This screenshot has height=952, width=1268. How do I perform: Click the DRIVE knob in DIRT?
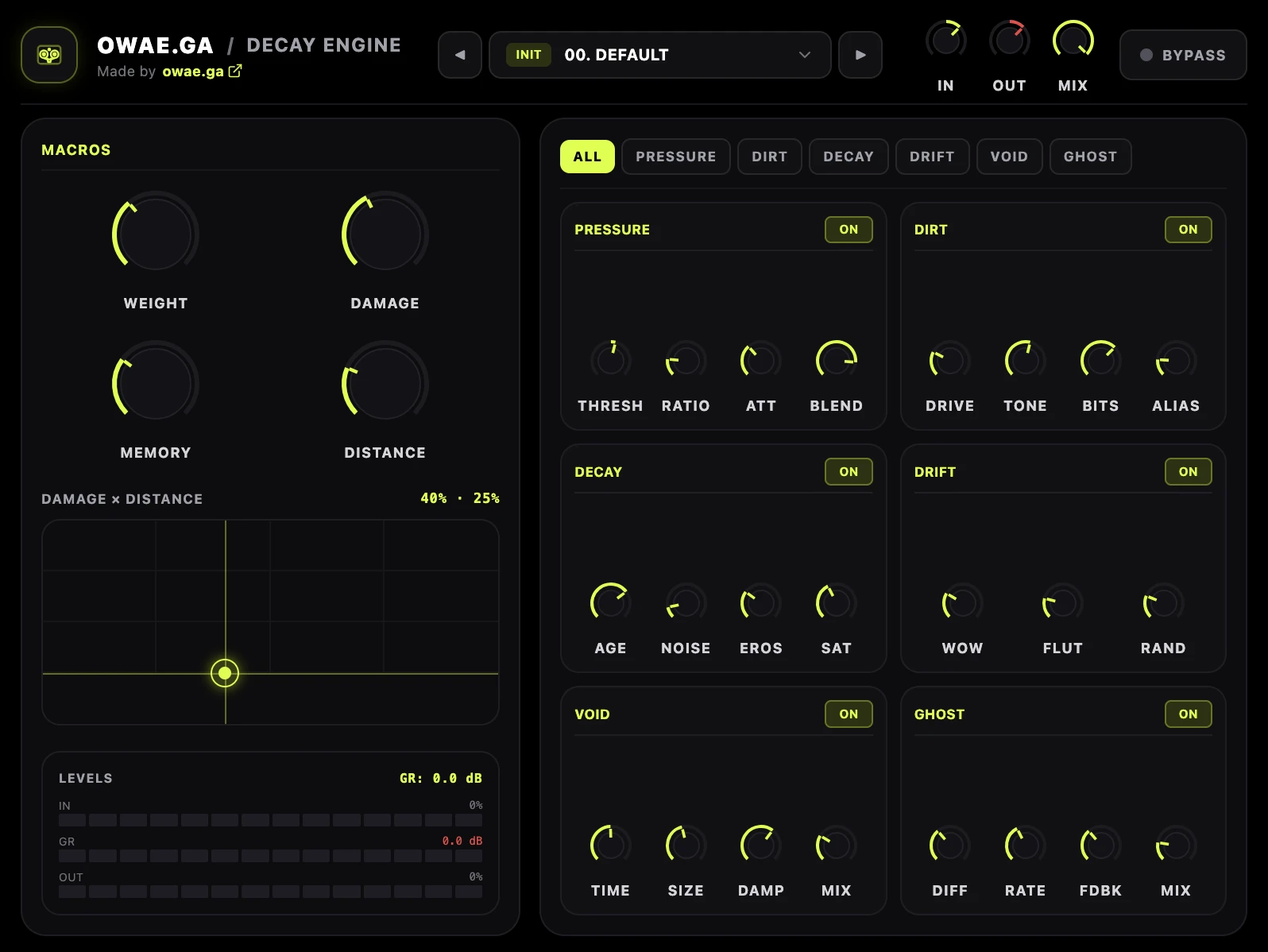click(949, 361)
